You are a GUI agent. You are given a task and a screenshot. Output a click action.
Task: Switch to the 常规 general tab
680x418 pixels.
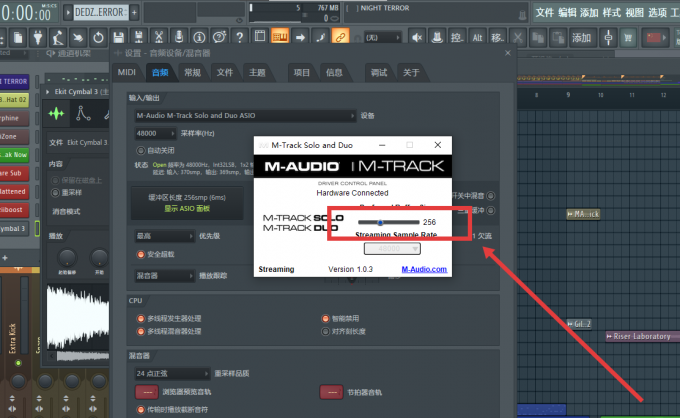click(193, 72)
